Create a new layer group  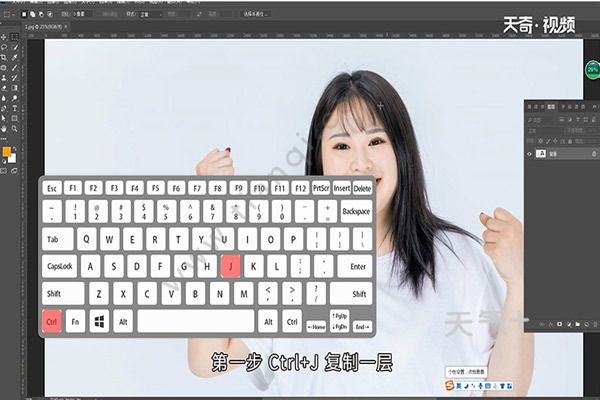pos(578,324)
